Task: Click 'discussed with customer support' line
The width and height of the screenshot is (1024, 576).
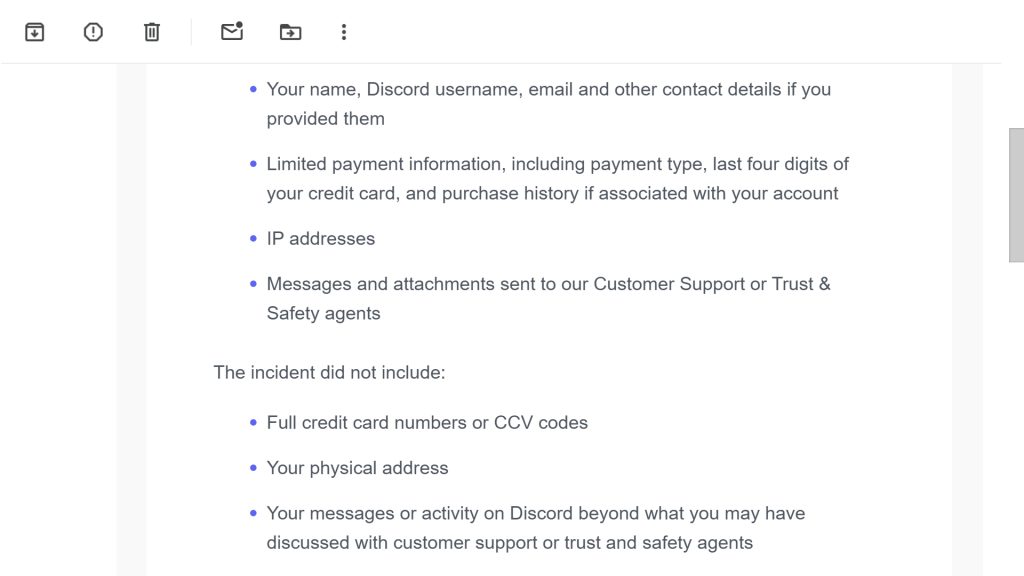Action: 509,543
